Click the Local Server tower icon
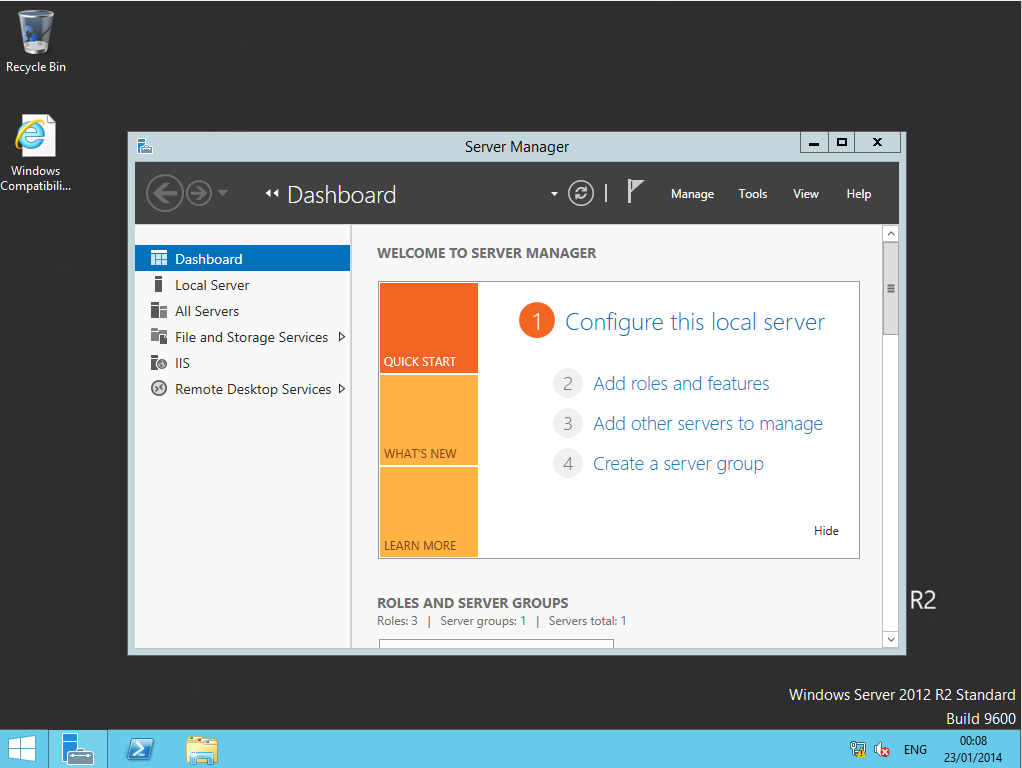The image size is (1022, 768). (158, 284)
